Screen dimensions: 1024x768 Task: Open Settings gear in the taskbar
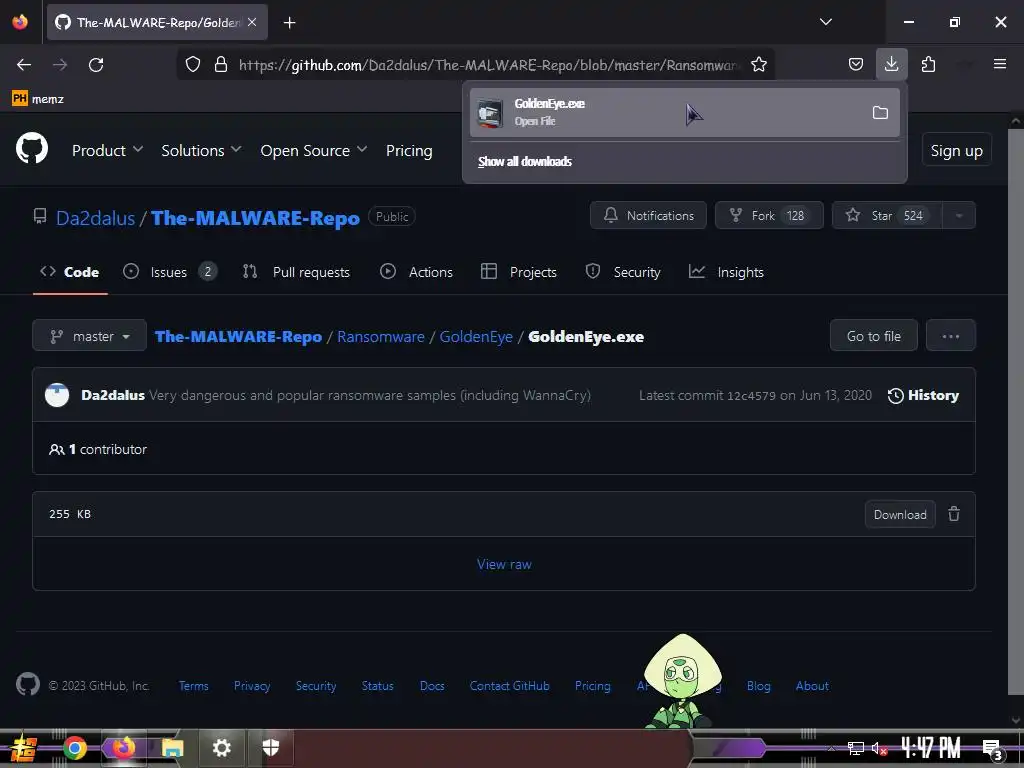click(x=221, y=748)
